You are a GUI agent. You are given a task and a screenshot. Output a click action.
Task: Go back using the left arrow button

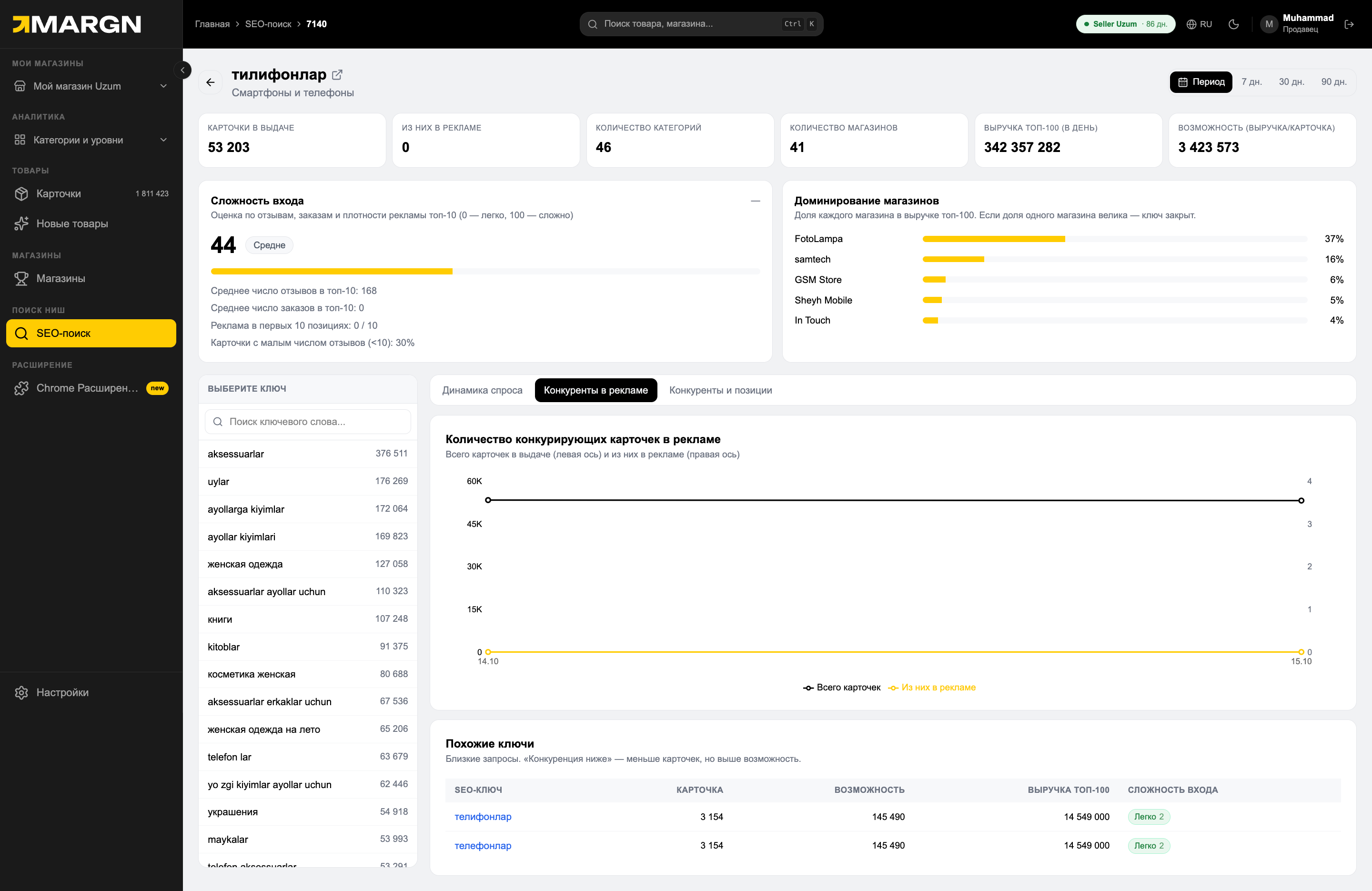(211, 82)
